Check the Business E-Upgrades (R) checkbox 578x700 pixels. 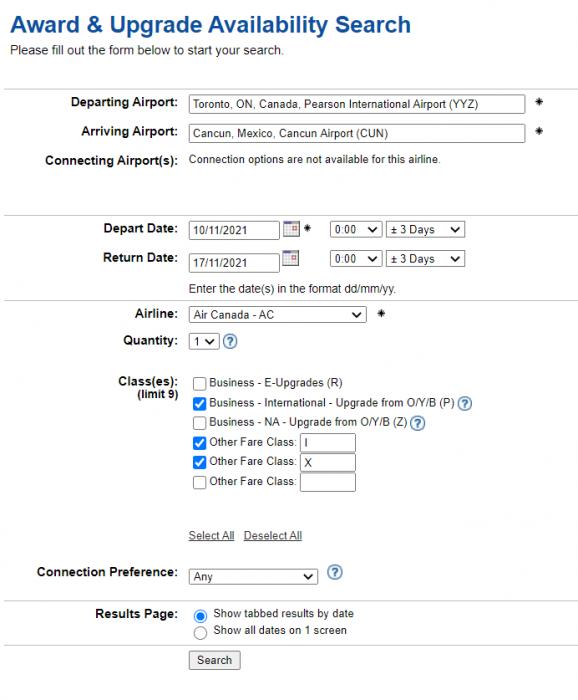click(200, 383)
